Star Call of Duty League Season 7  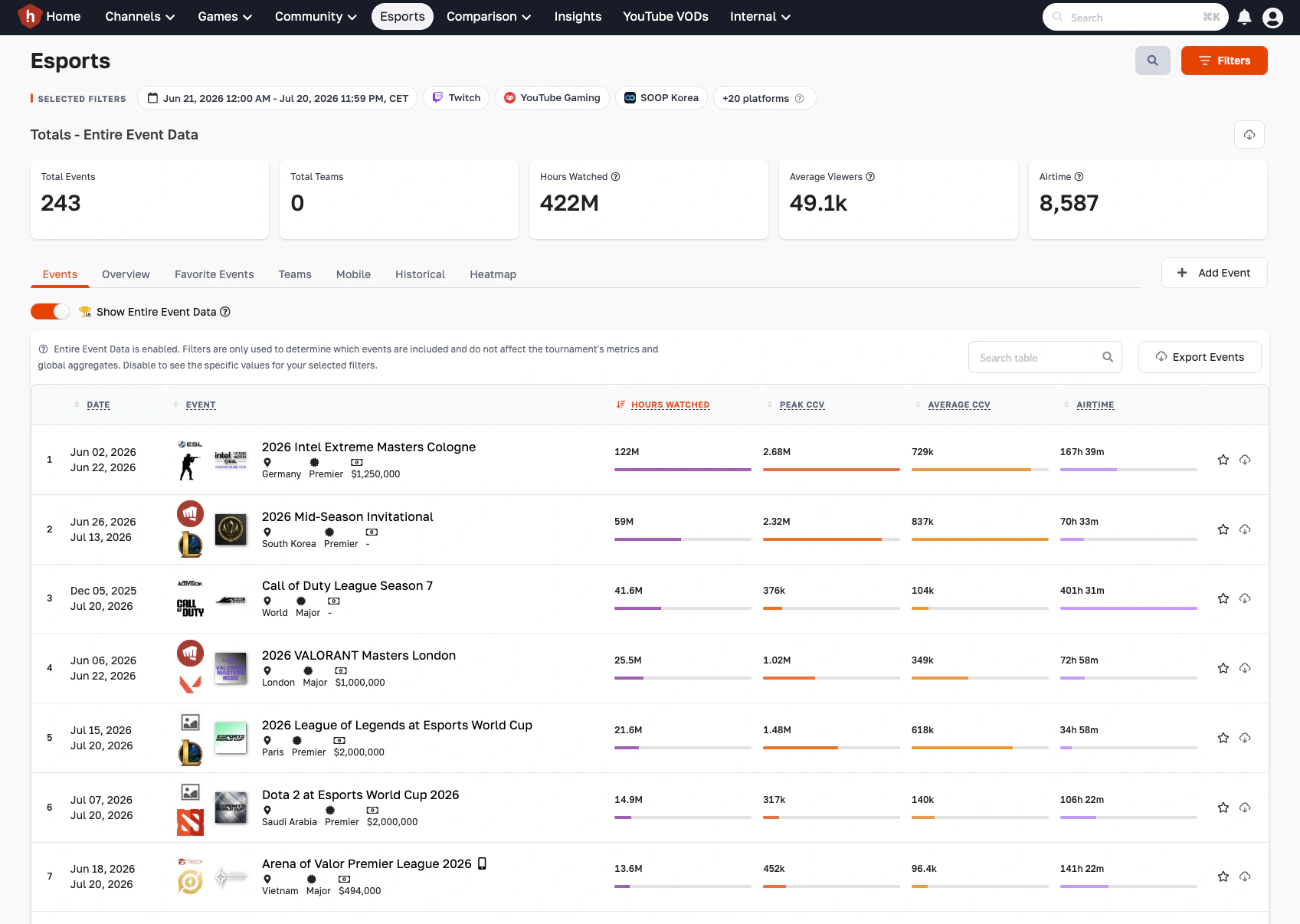coord(1223,598)
